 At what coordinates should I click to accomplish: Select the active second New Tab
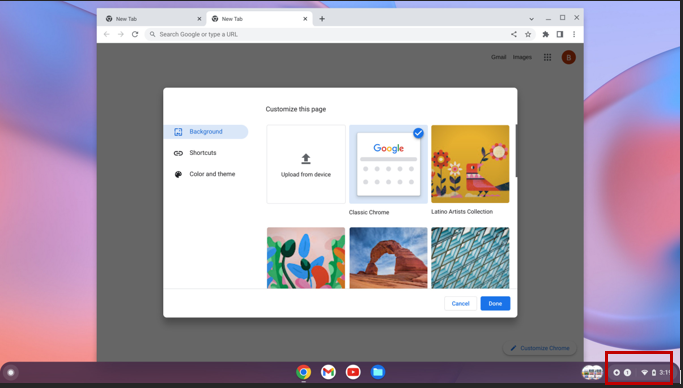pyautogui.click(x=259, y=19)
